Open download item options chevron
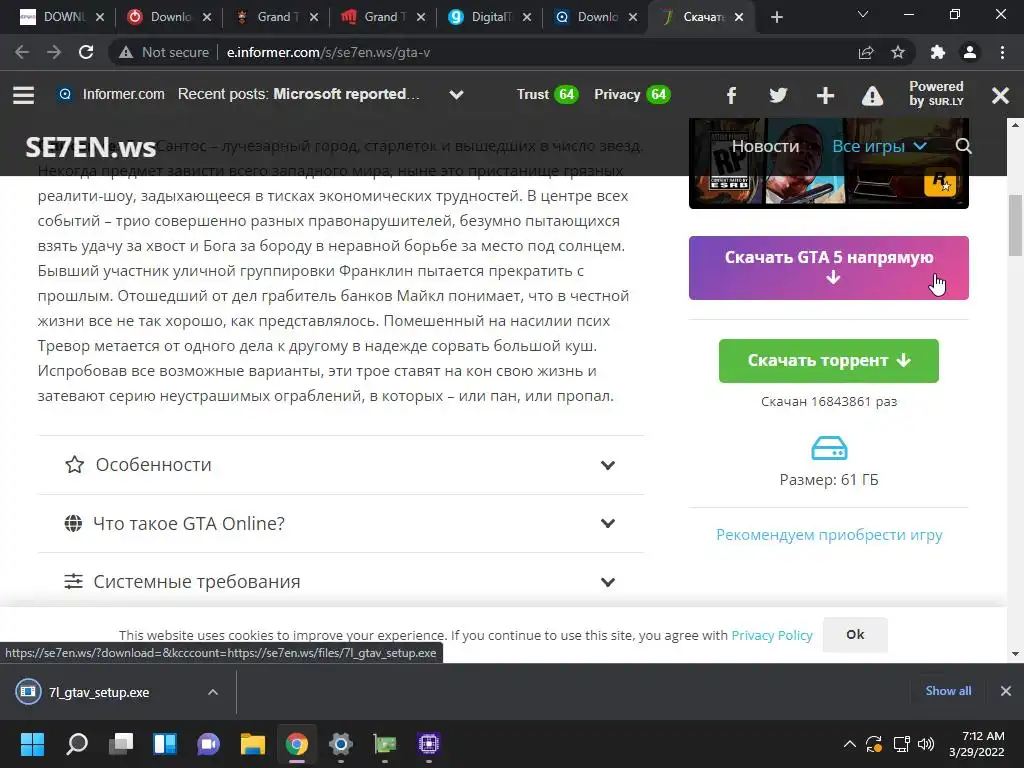1024x768 pixels. tap(213, 692)
